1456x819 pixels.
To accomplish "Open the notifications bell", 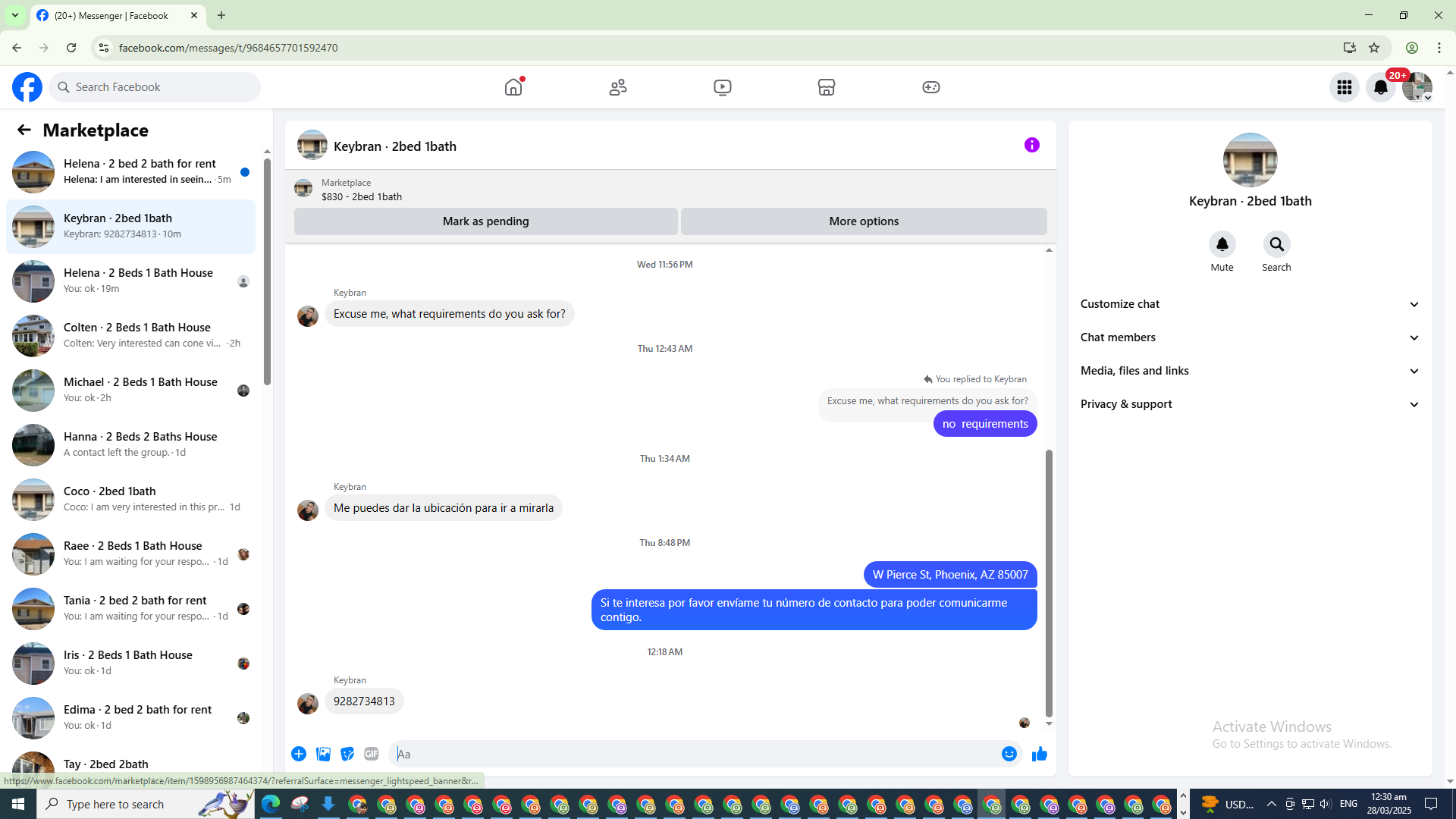I will pyautogui.click(x=1381, y=87).
